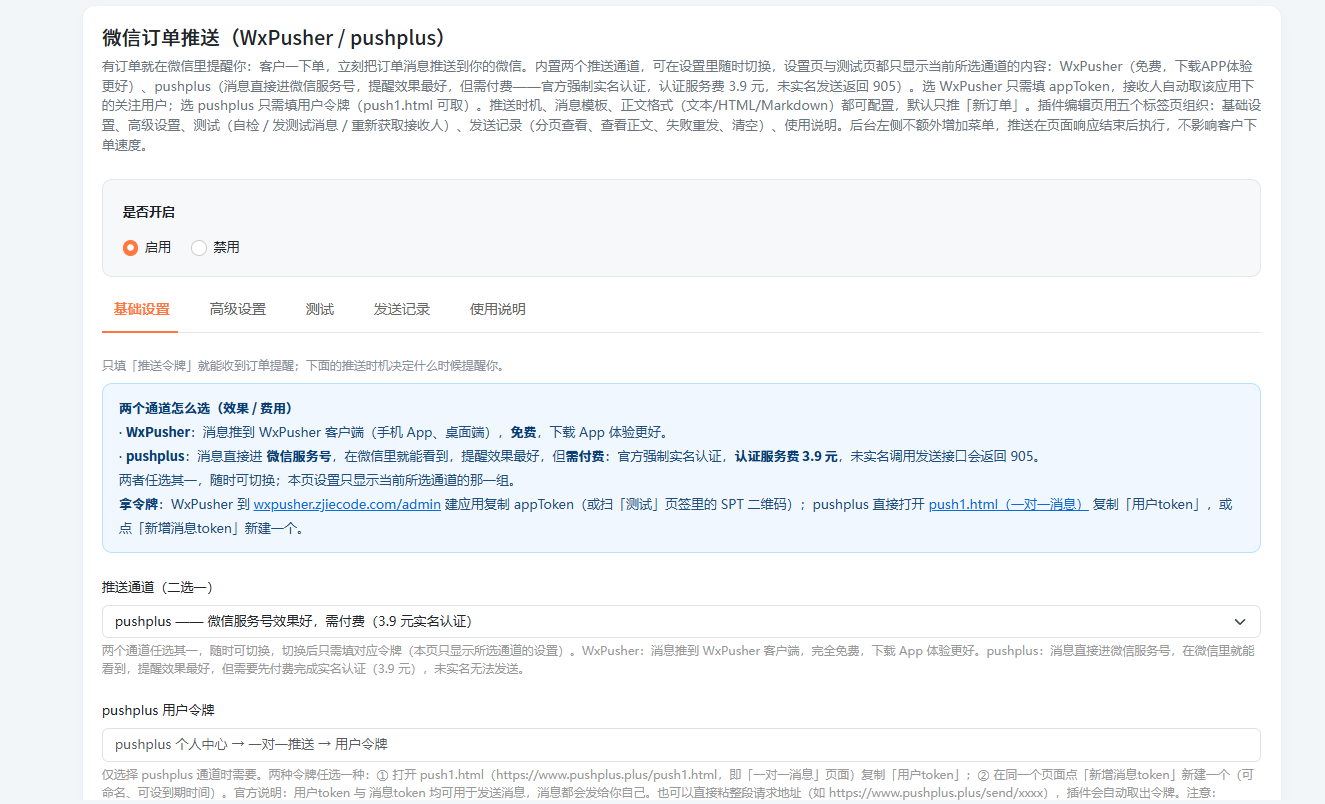Open the 使用说明 tab
Viewport: 1325px width, 804px height.
(x=498, y=309)
